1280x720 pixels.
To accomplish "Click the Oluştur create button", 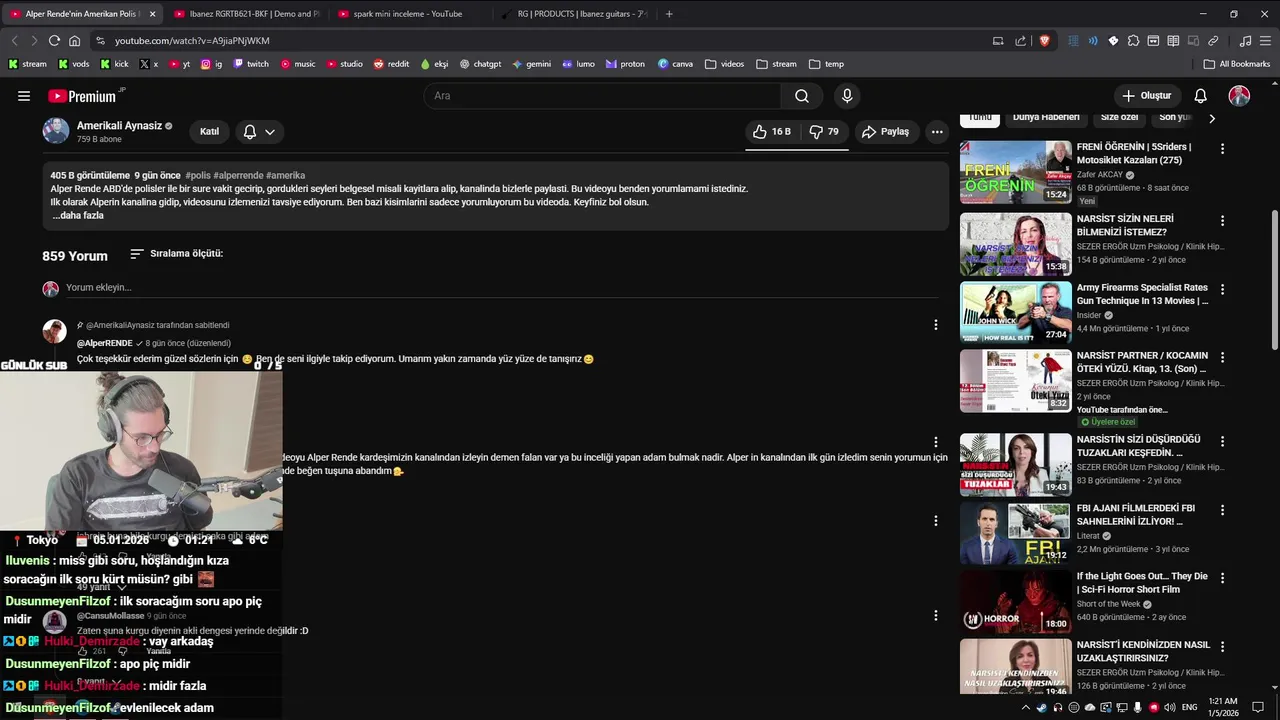I will (x=1146, y=96).
